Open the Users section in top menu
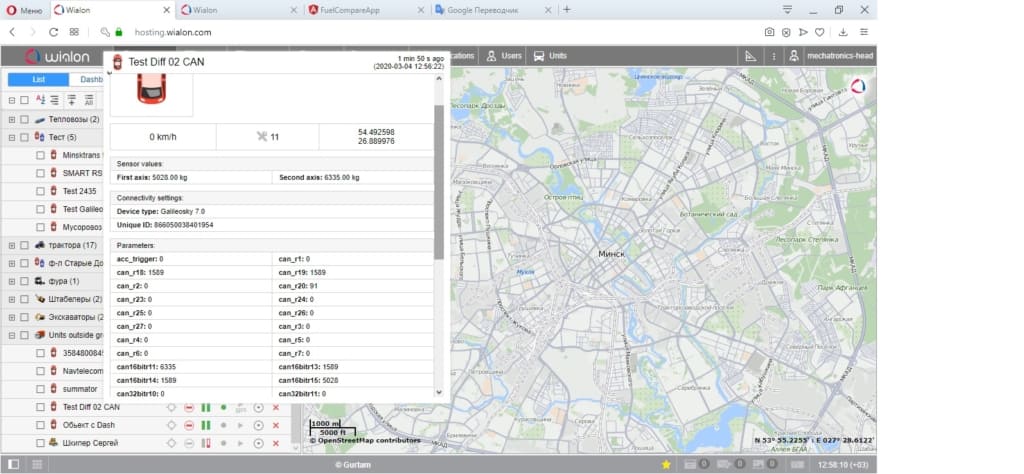Screen dimensions: 1024x474 504,56
